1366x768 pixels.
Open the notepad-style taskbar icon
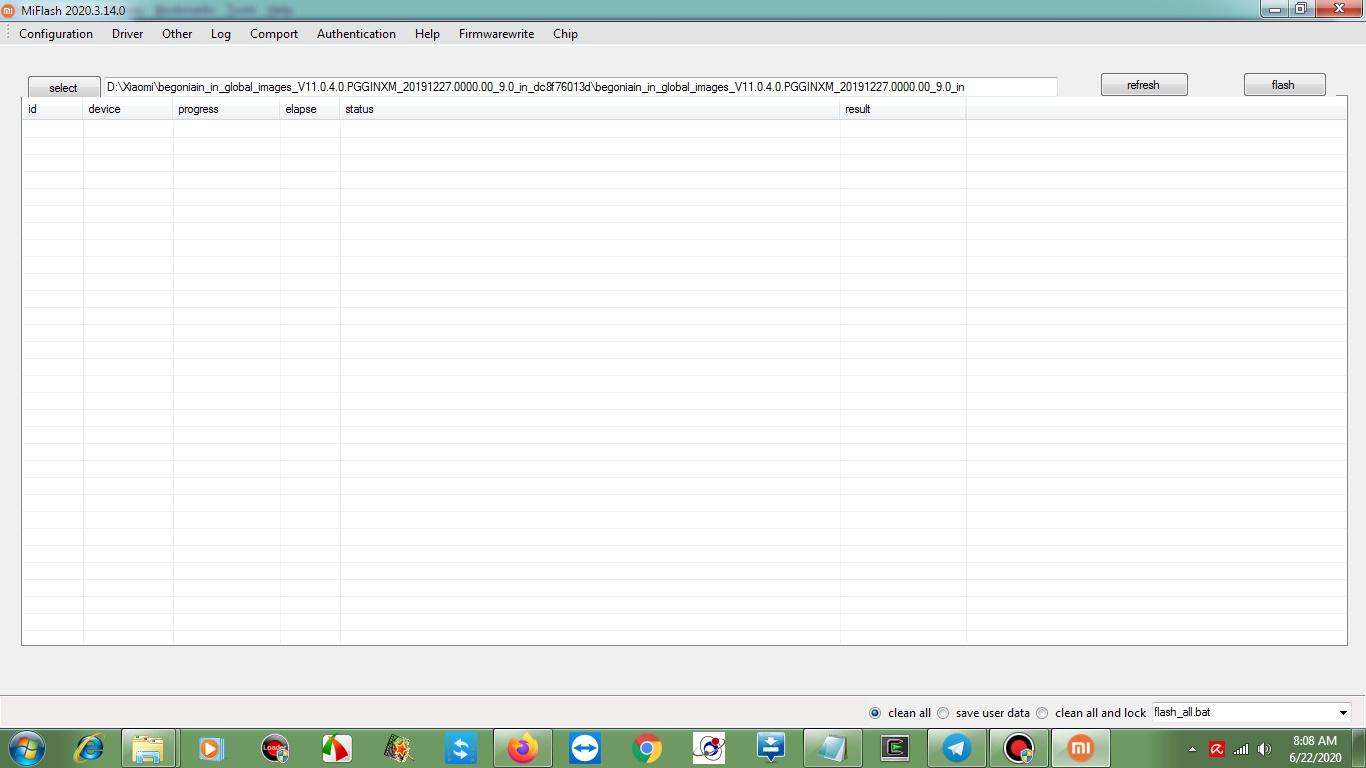tap(832, 748)
